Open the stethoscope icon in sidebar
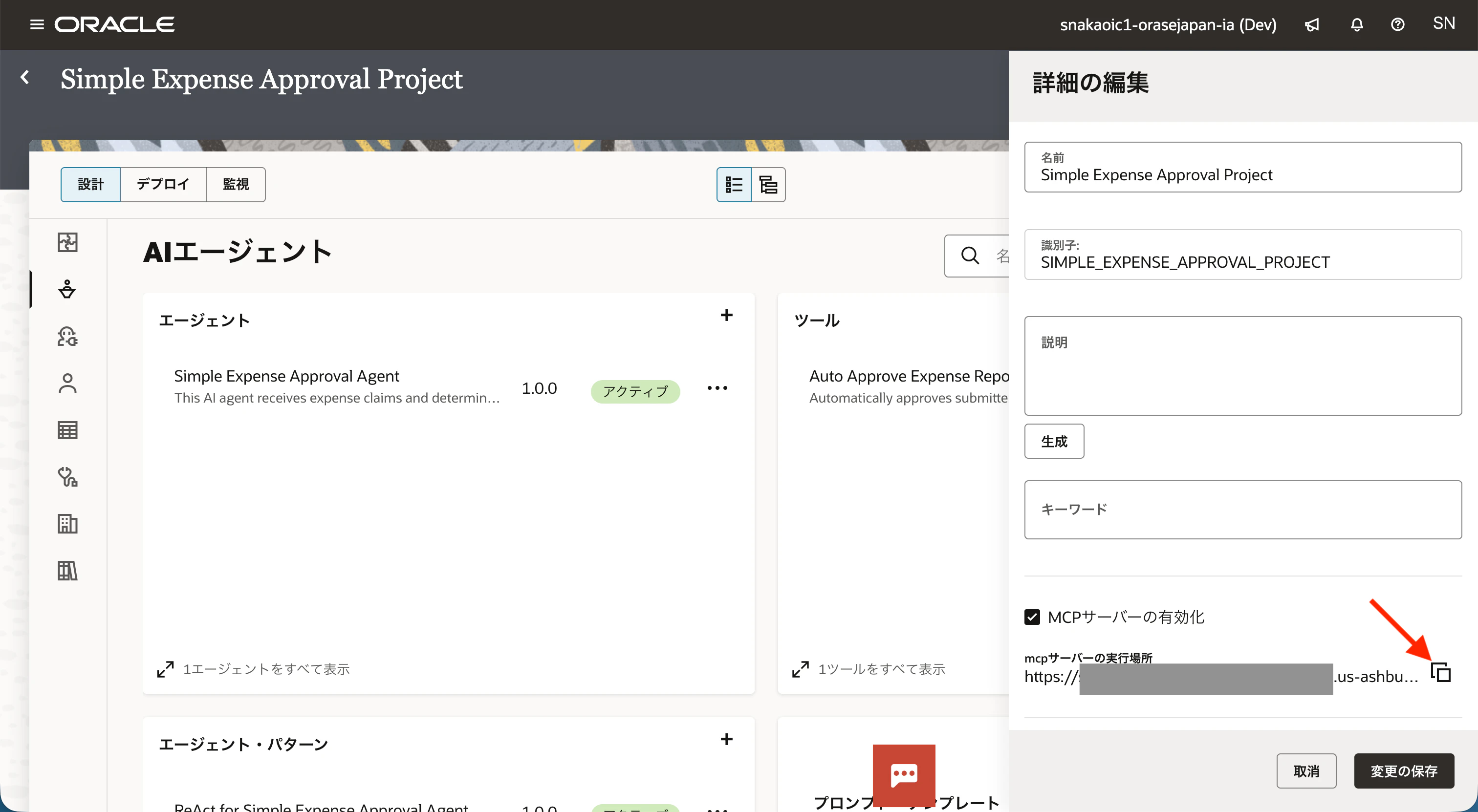Viewport: 1478px width, 812px height. [68, 477]
